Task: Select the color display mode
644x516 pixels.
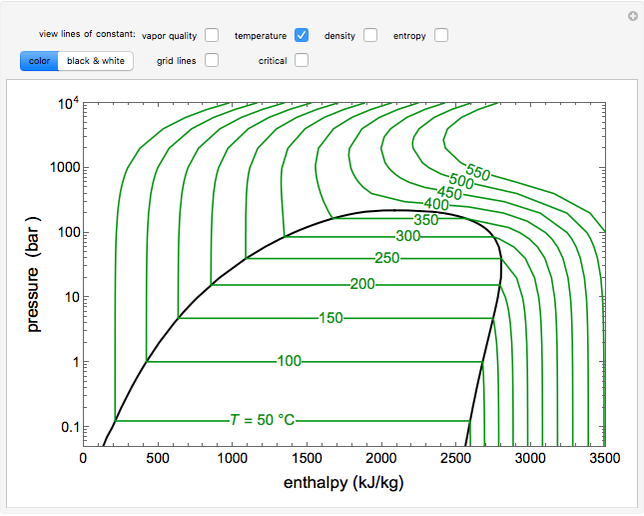Action: [x=39, y=61]
